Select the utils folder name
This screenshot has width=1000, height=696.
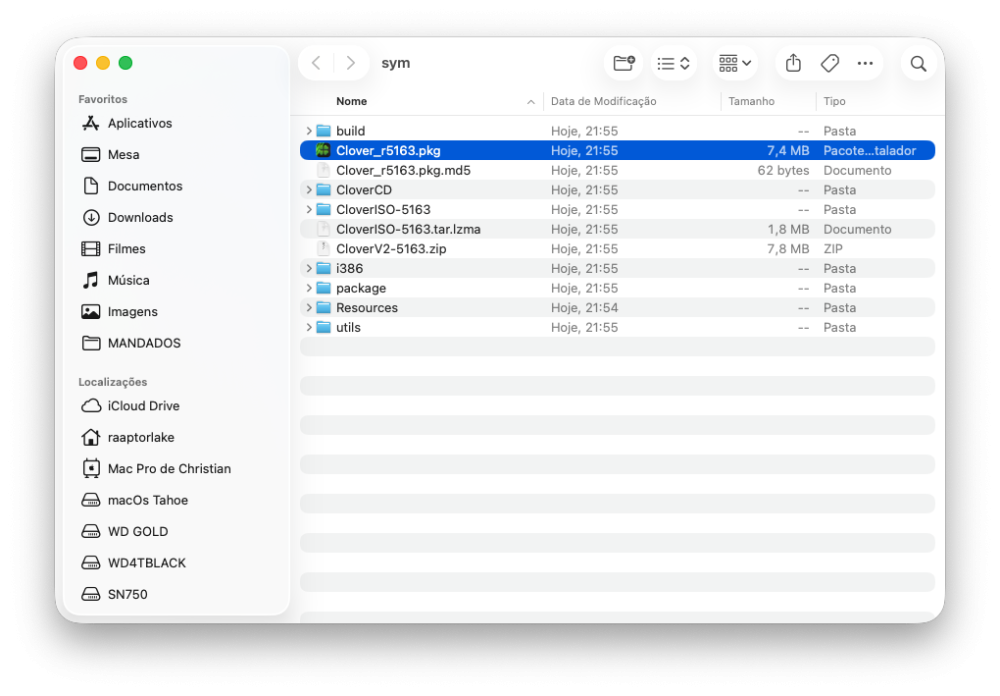(x=348, y=327)
